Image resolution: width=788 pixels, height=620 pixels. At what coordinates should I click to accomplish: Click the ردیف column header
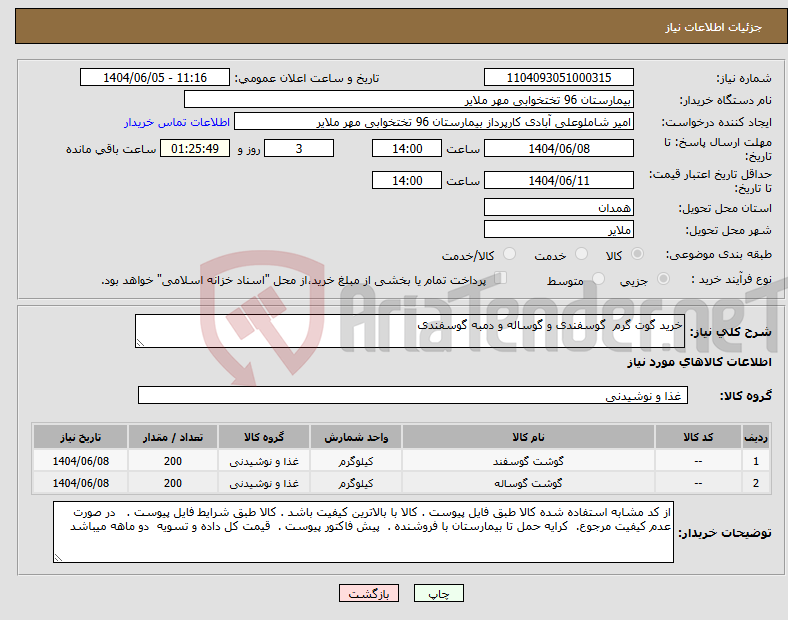click(755, 437)
